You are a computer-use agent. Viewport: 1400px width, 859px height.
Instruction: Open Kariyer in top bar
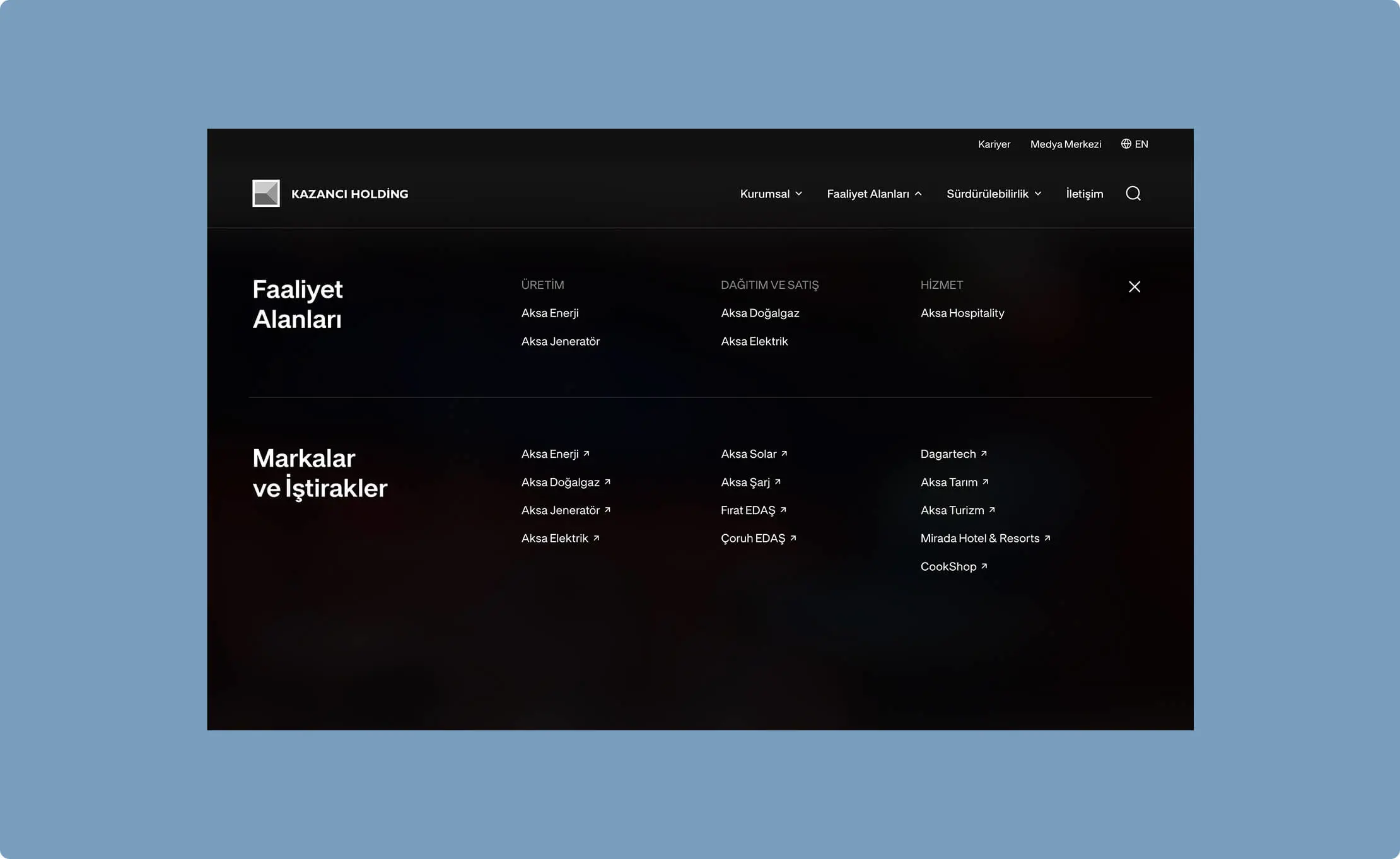tap(994, 144)
